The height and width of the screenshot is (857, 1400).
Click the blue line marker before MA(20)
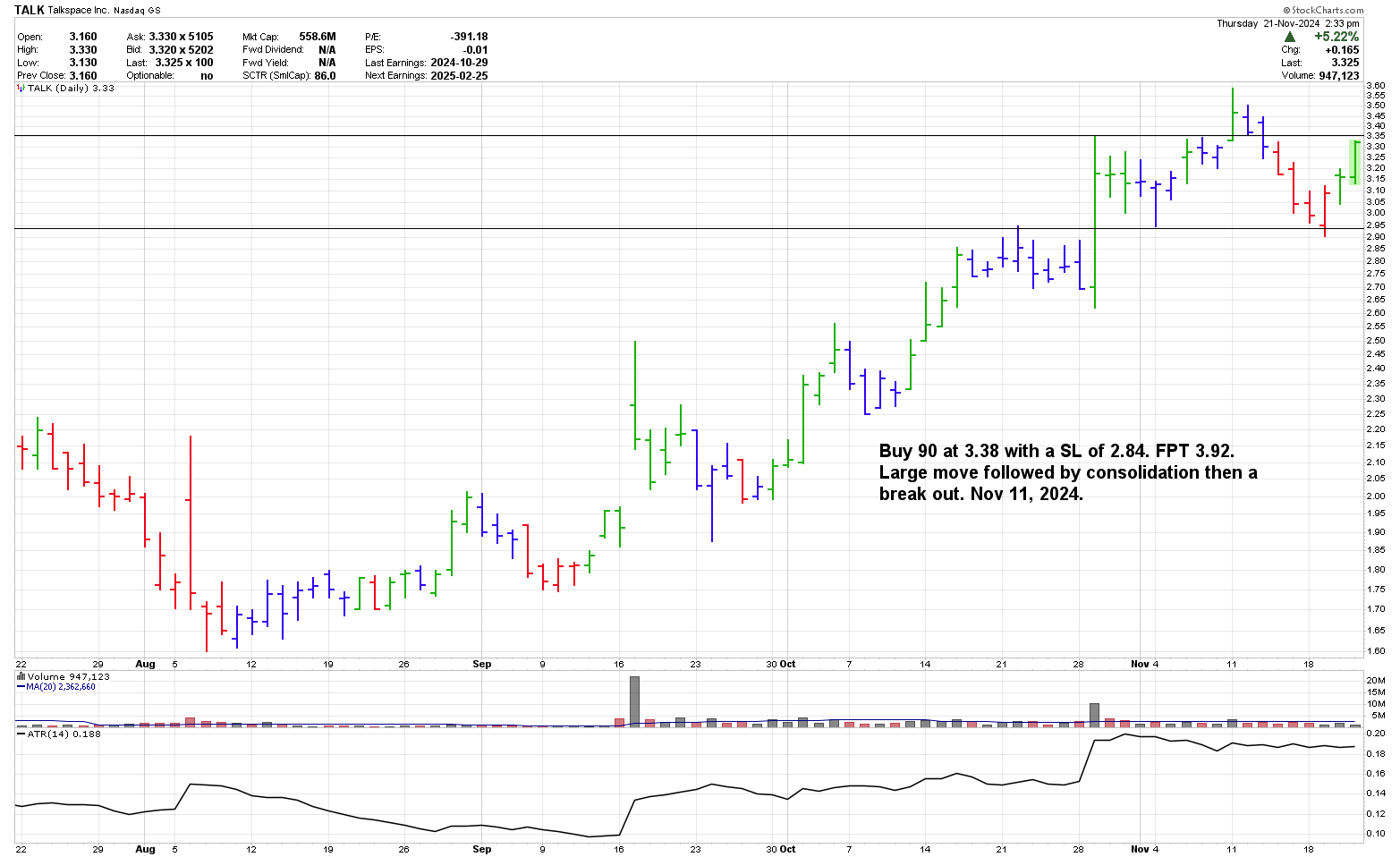point(21,687)
